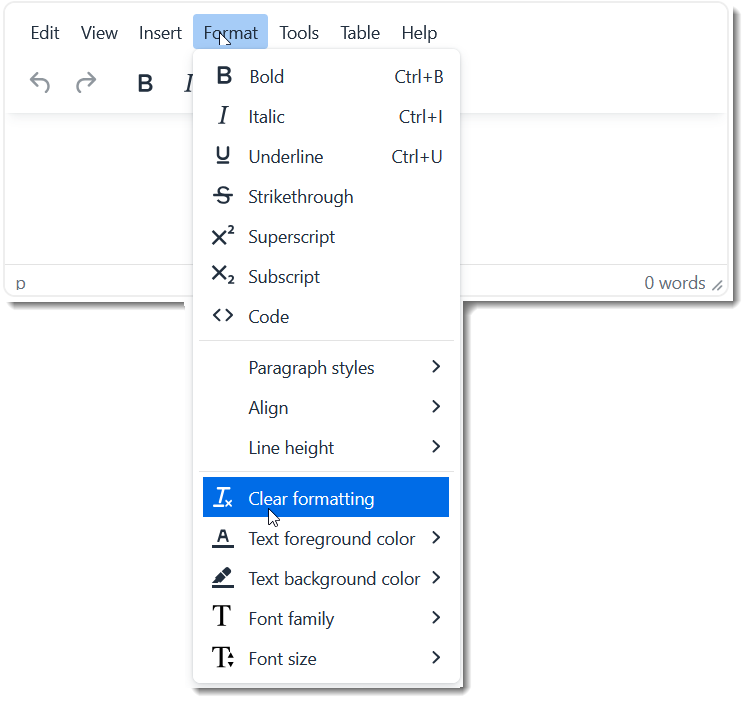
Task: Expand the Align submenu chevron
Action: (436, 406)
